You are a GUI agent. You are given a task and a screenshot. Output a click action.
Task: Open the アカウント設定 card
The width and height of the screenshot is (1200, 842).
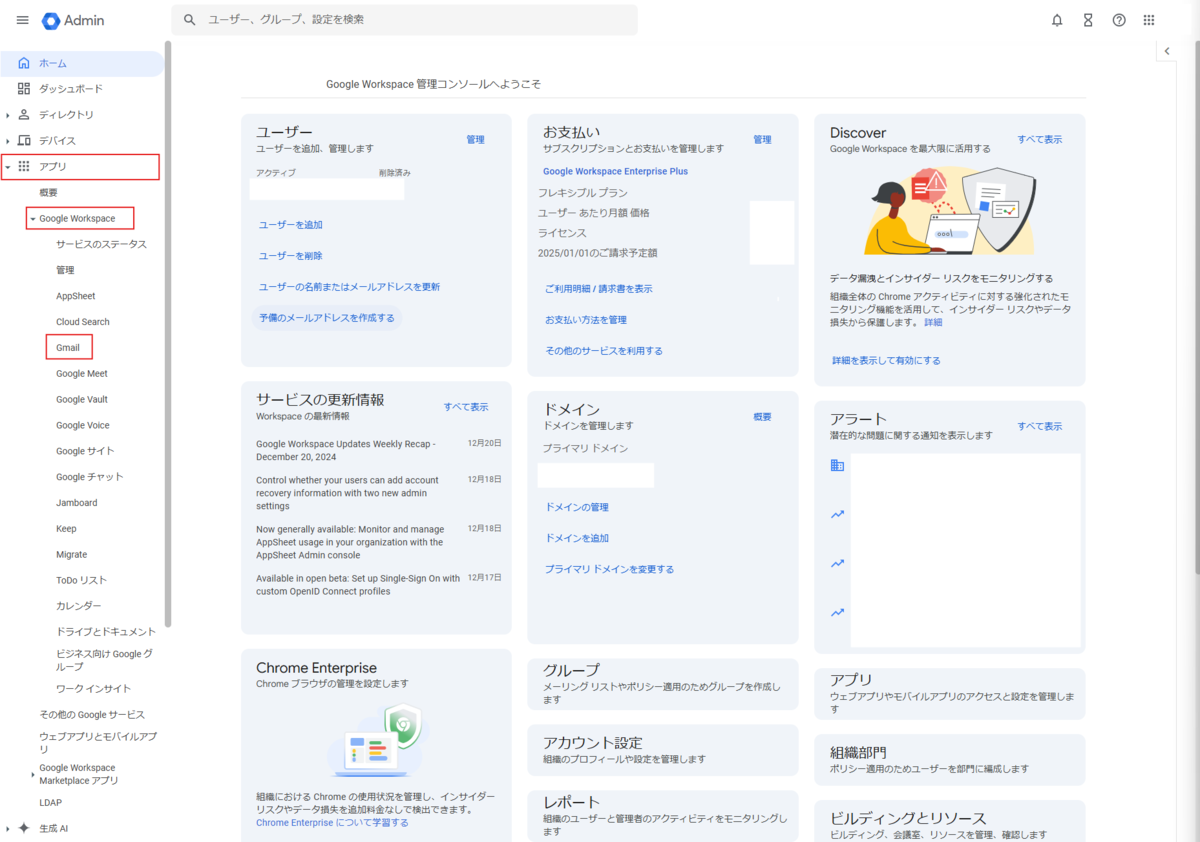pyautogui.click(x=663, y=750)
